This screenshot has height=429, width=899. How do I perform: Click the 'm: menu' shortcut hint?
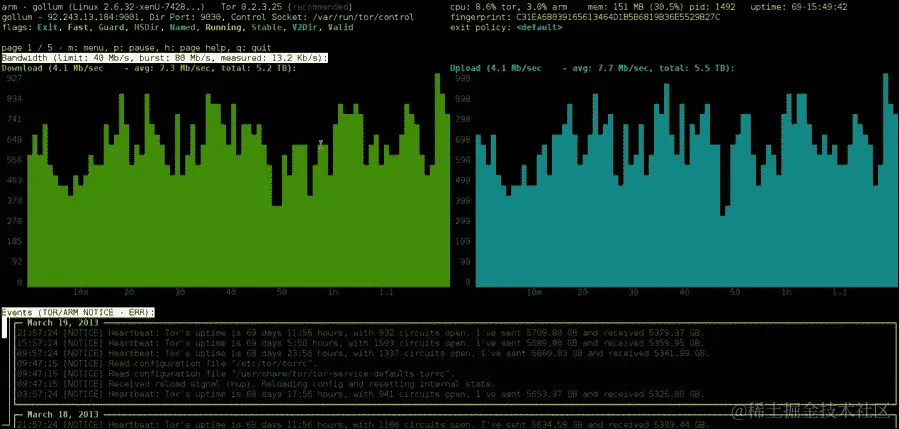coord(83,48)
